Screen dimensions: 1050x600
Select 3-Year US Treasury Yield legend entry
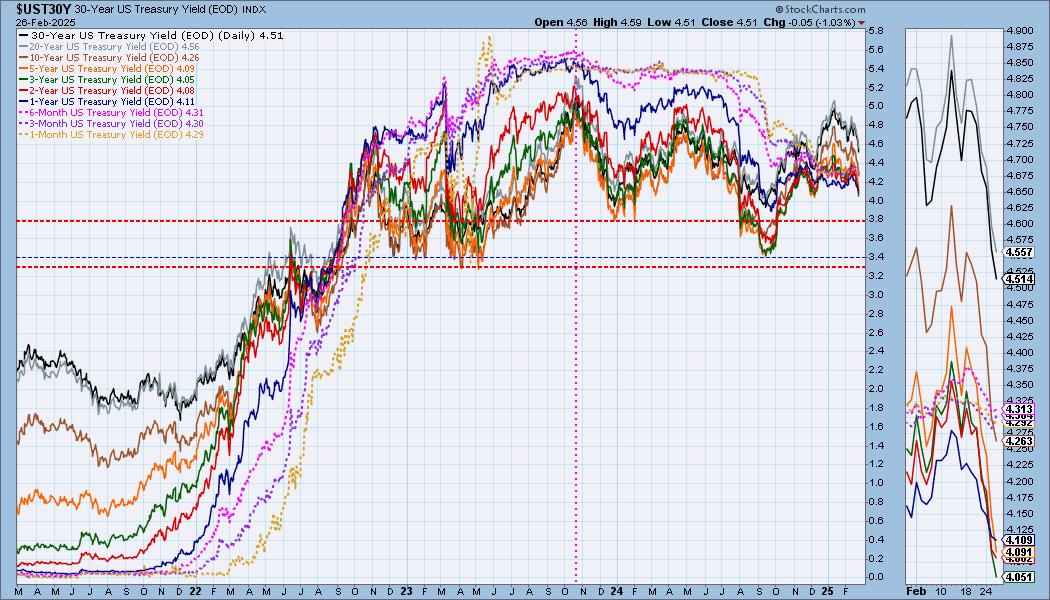coord(107,80)
